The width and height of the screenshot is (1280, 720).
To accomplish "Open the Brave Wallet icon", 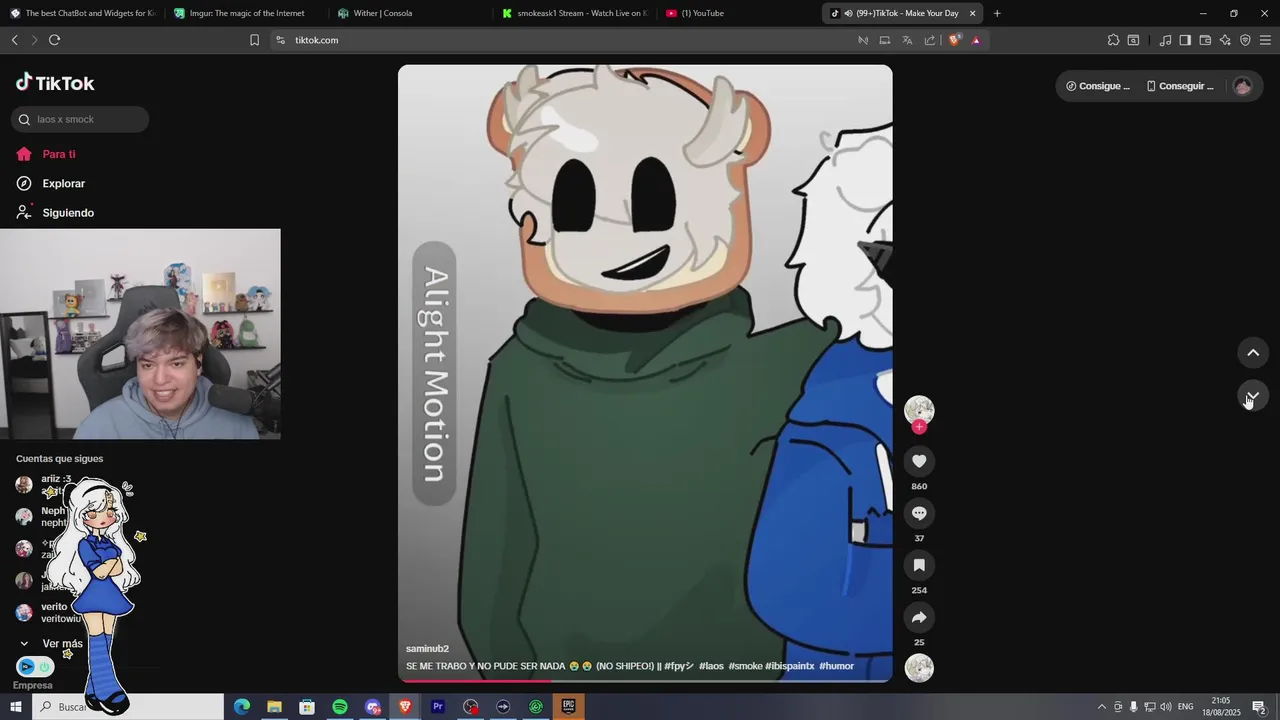I will [1205, 40].
